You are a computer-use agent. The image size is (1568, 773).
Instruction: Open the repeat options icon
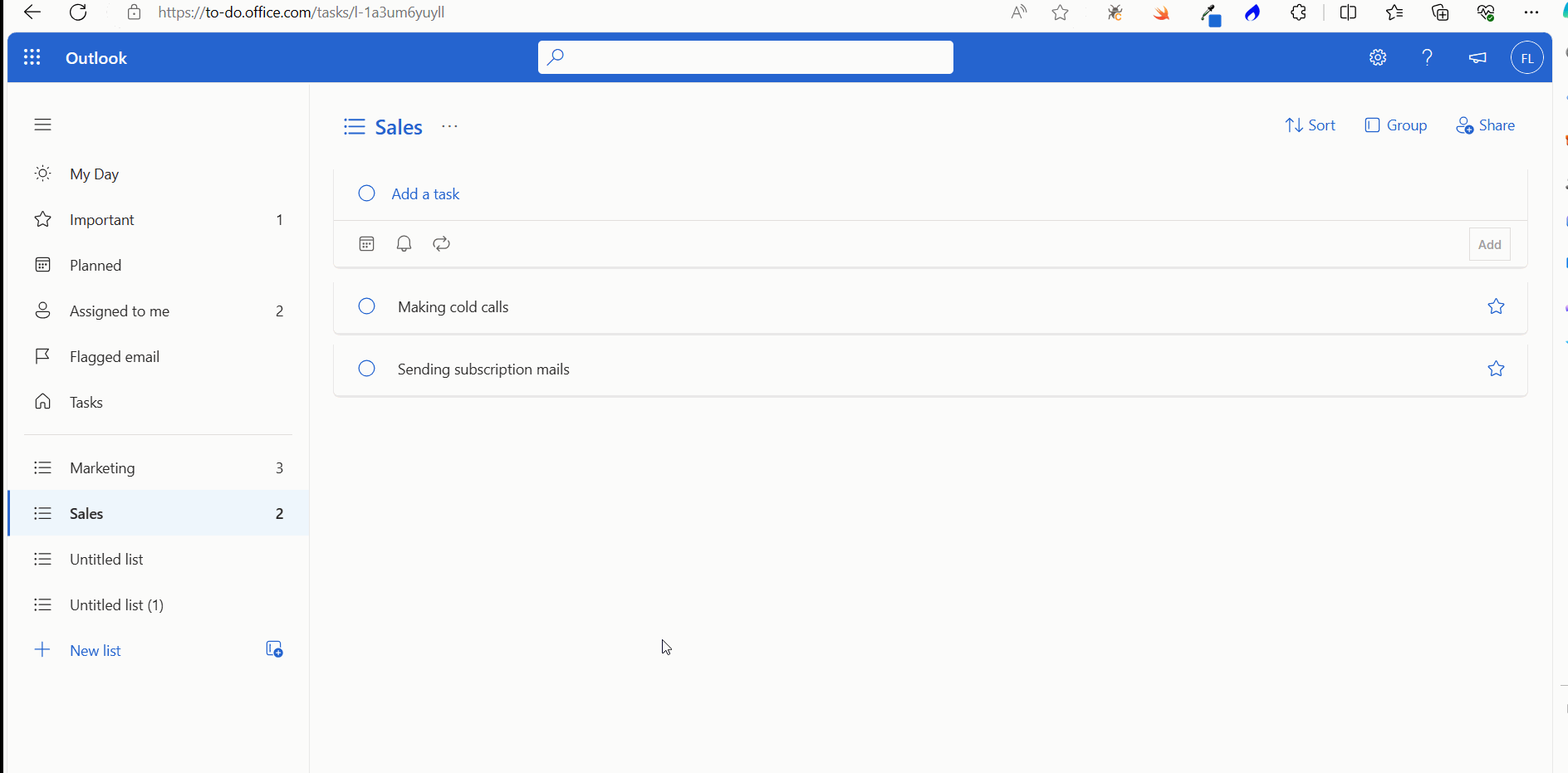point(440,243)
